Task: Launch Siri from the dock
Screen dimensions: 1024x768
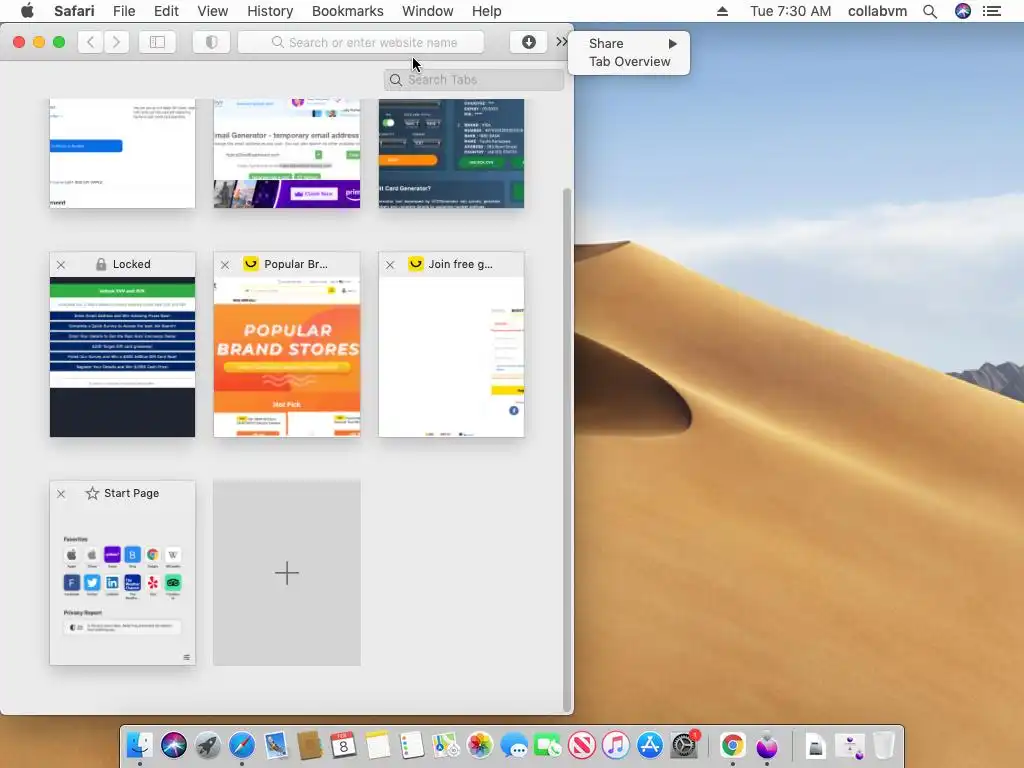Action: (174, 745)
